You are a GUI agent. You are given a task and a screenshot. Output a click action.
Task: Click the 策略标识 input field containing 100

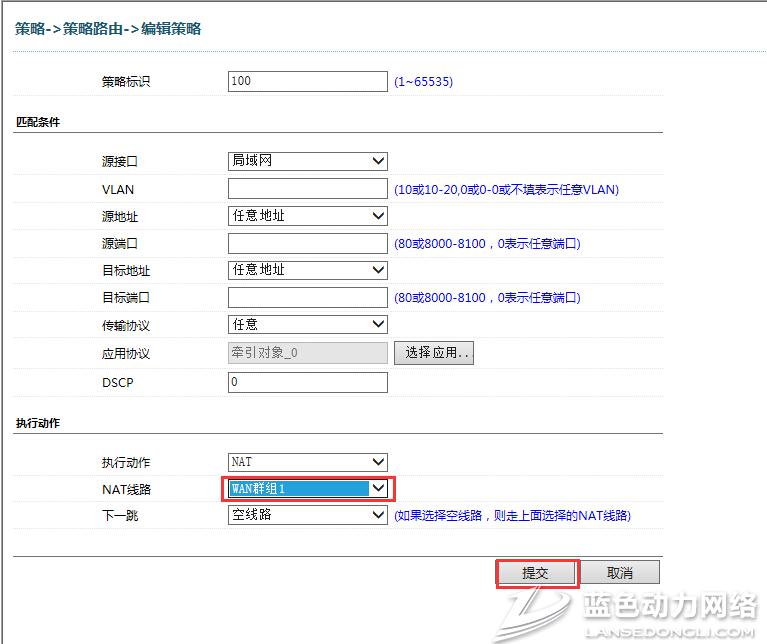point(307,81)
